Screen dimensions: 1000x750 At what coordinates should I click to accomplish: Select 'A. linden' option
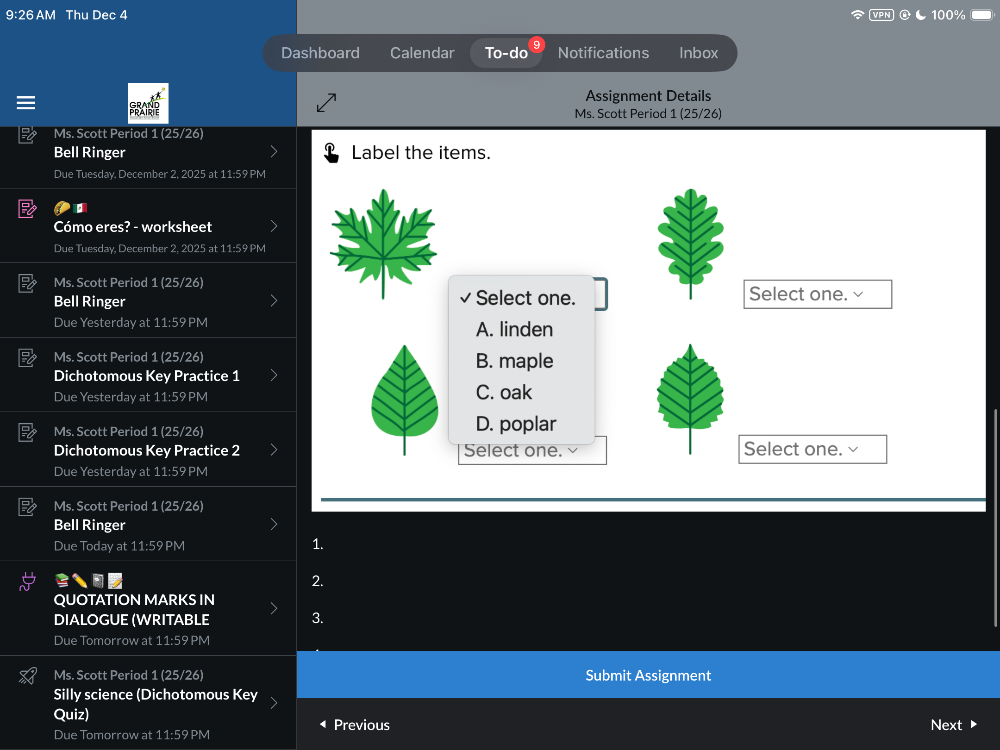pyautogui.click(x=514, y=330)
